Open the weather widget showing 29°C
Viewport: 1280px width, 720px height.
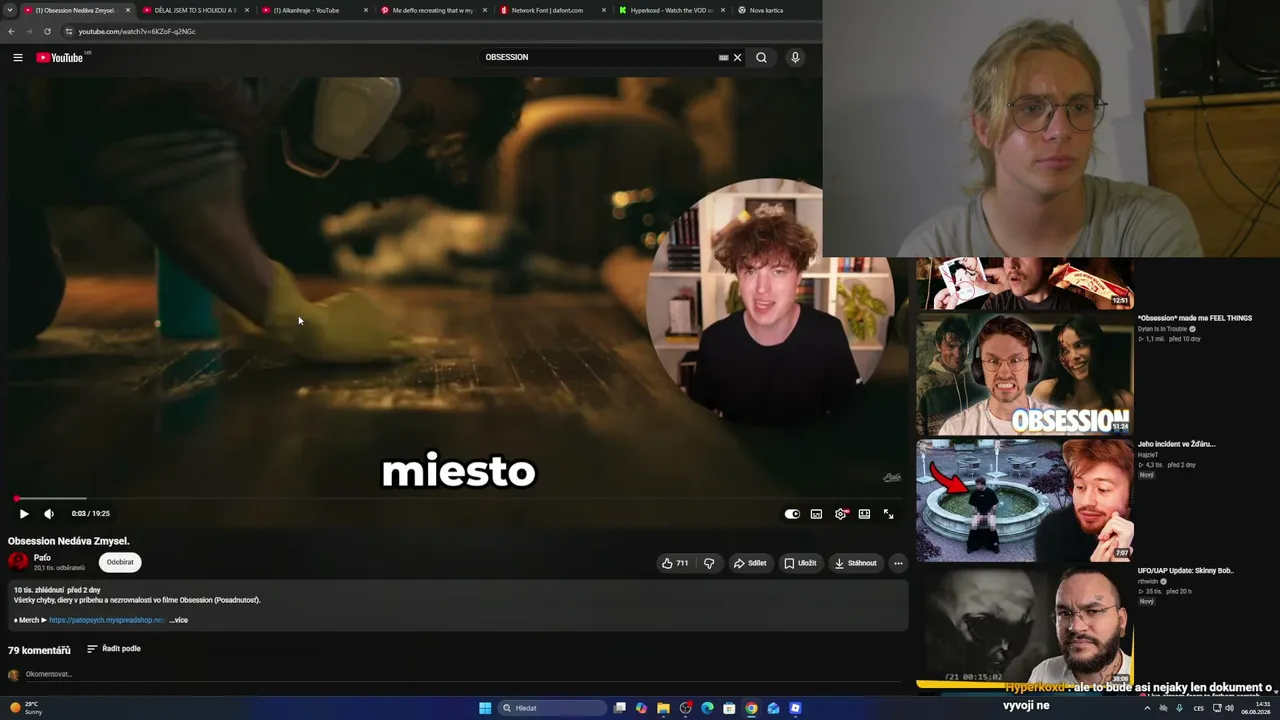(26, 708)
